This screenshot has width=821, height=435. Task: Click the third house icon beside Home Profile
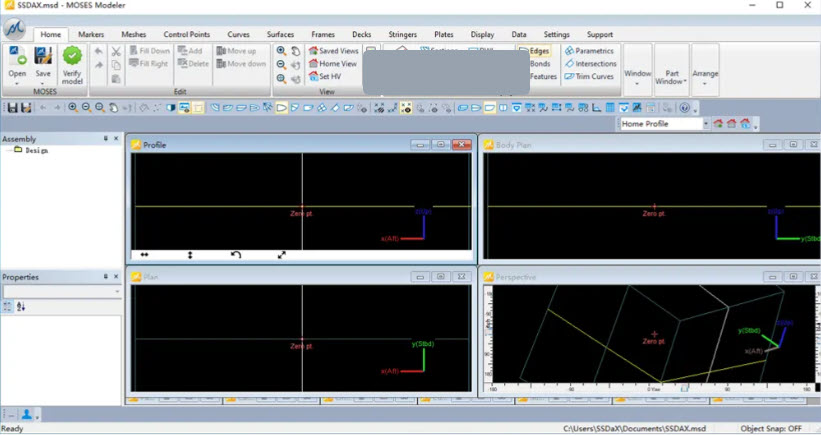[745, 124]
